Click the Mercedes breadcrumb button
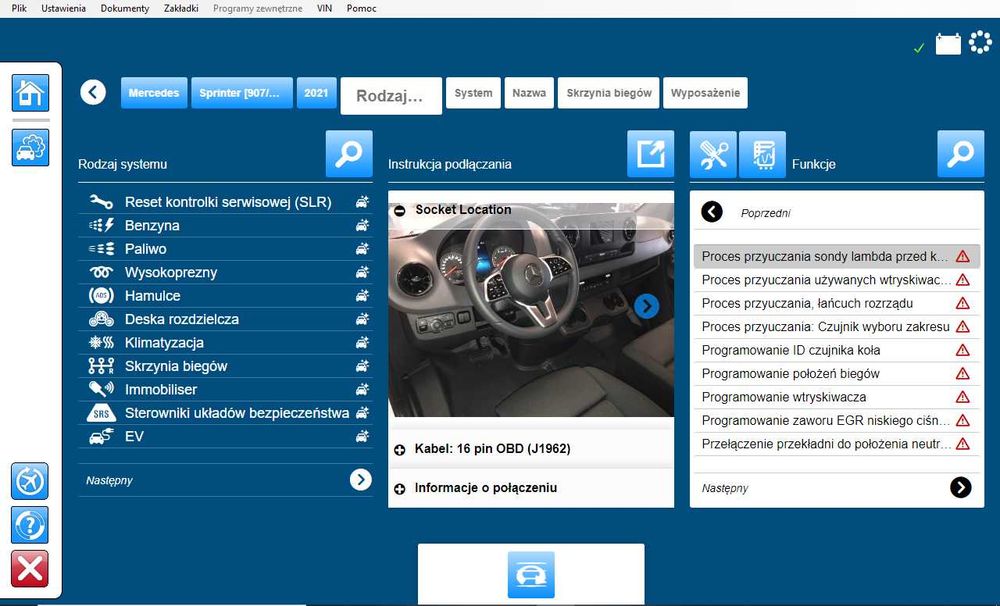 tap(154, 92)
